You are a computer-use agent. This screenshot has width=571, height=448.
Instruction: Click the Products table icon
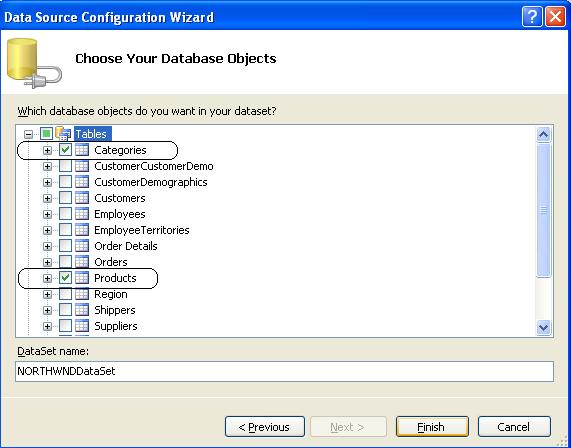(x=82, y=278)
